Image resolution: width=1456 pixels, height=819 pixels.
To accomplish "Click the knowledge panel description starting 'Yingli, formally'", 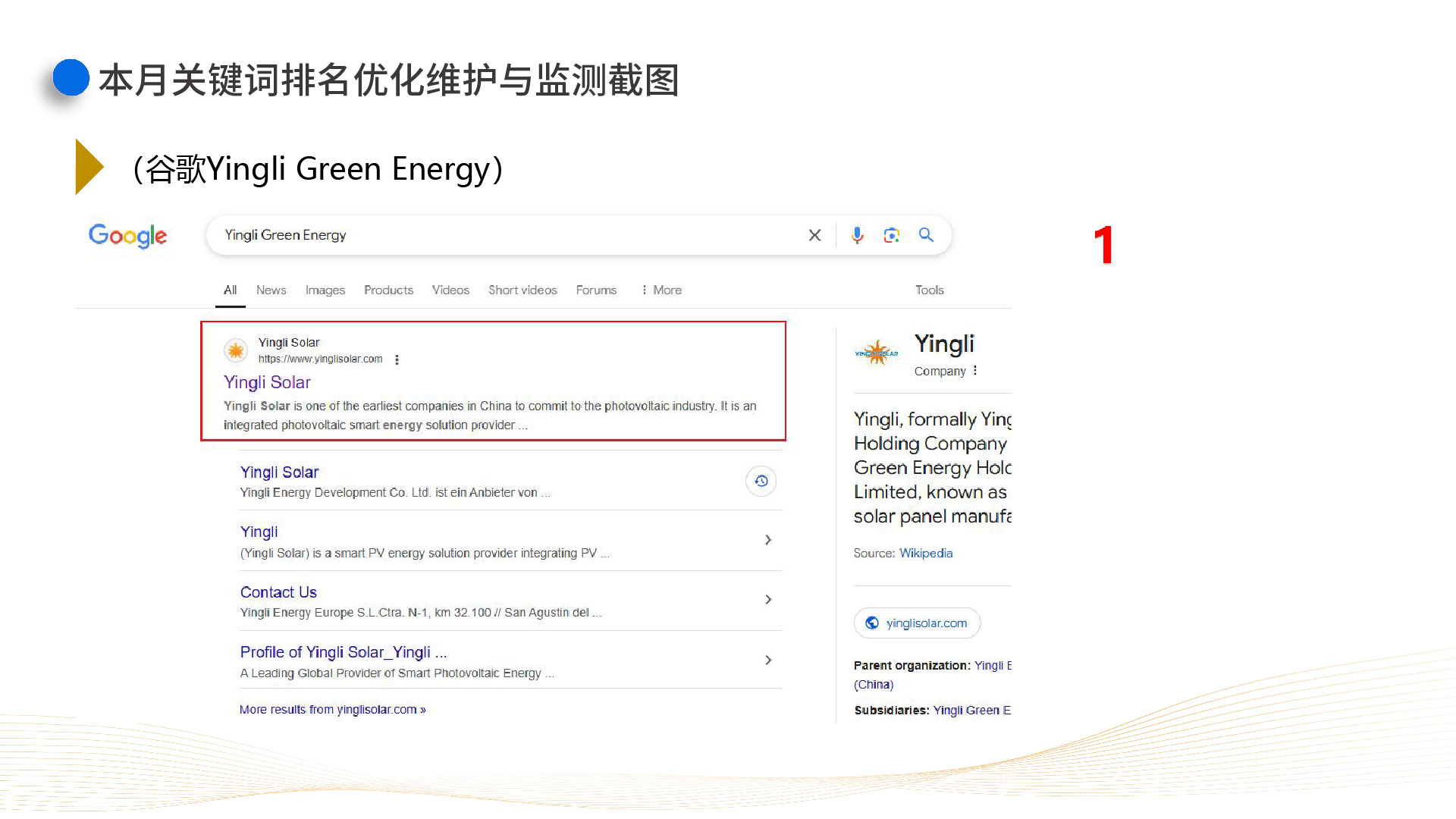I will tap(933, 468).
